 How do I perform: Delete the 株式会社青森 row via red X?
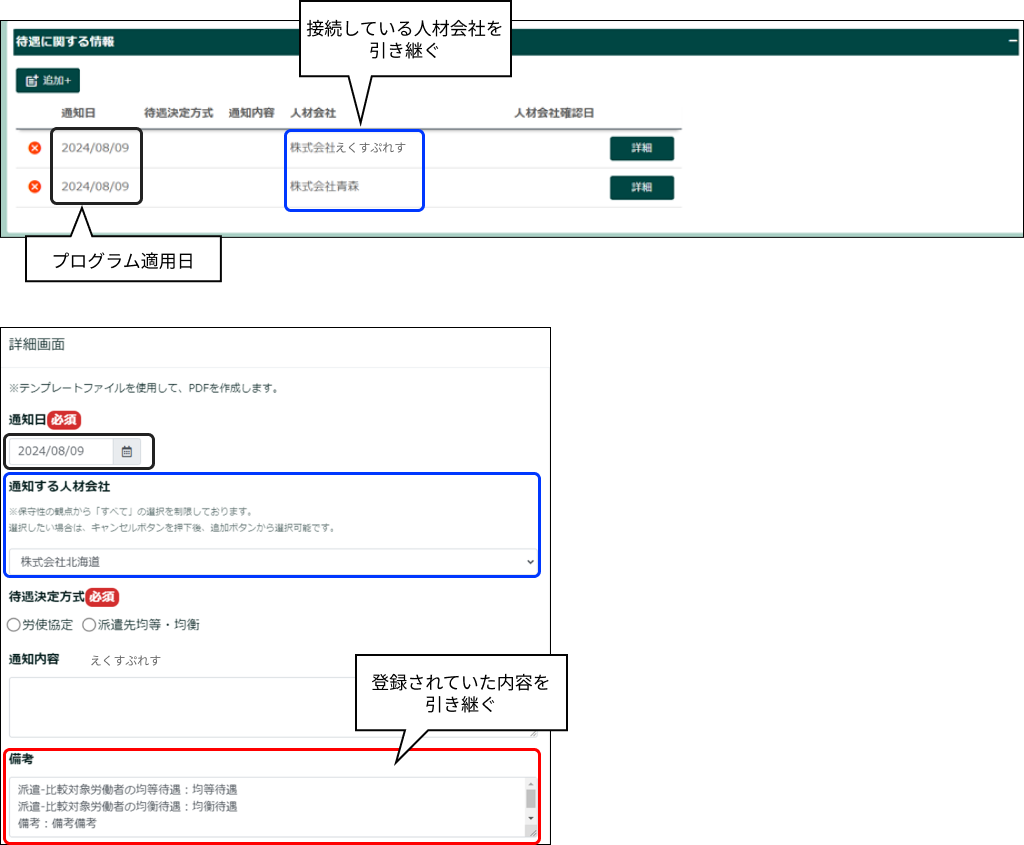click(x=35, y=187)
